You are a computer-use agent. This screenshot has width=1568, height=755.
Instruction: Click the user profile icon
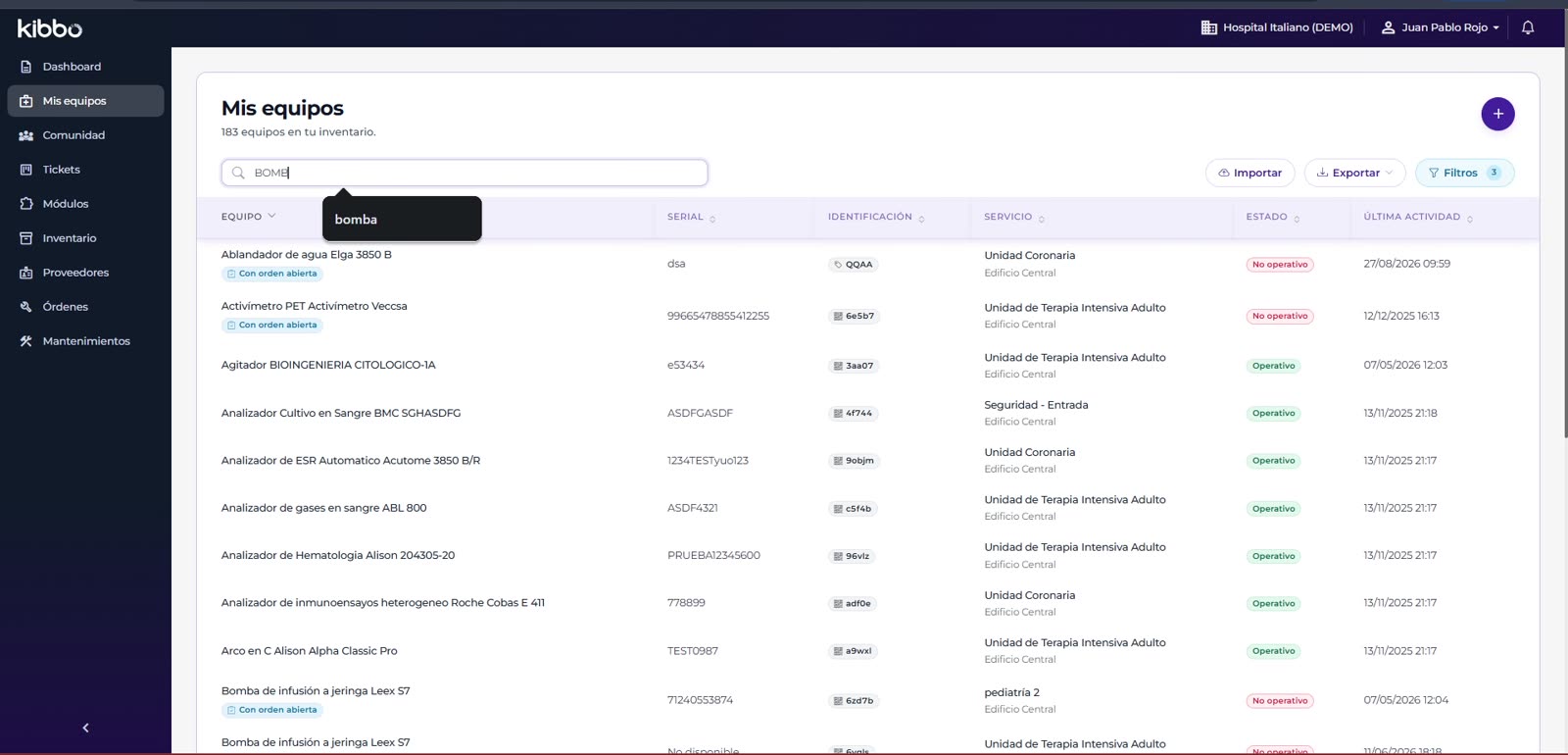[1388, 27]
